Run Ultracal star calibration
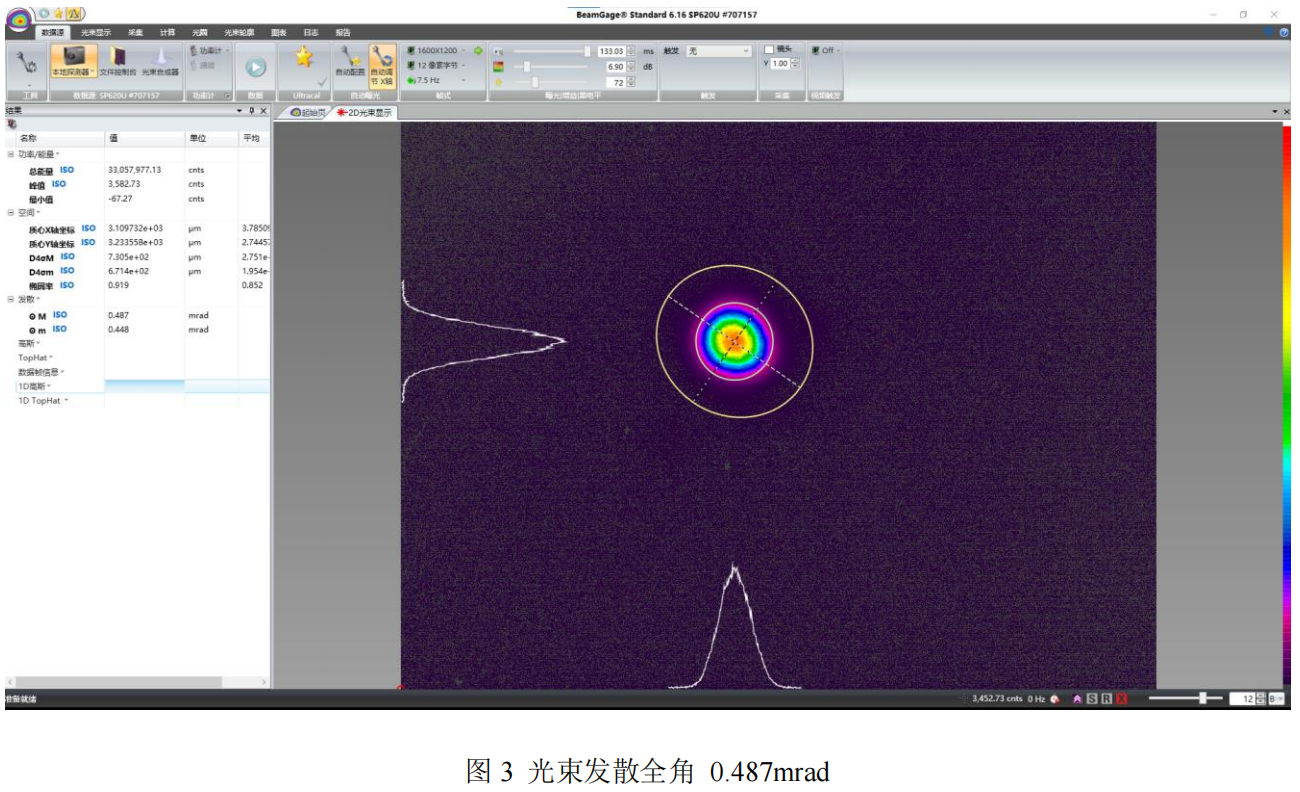Screen dimensions: 1300x792 tap(304, 58)
